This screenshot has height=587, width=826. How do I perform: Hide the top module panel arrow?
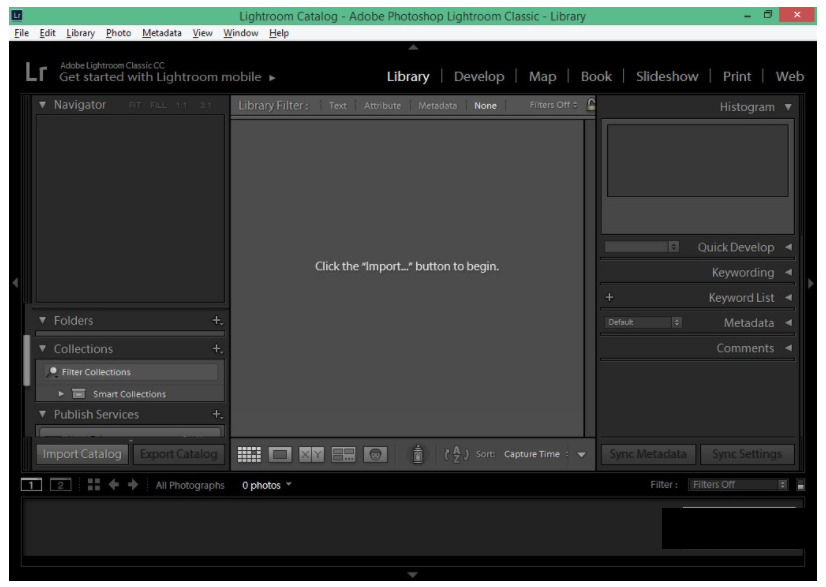point(413,47)
